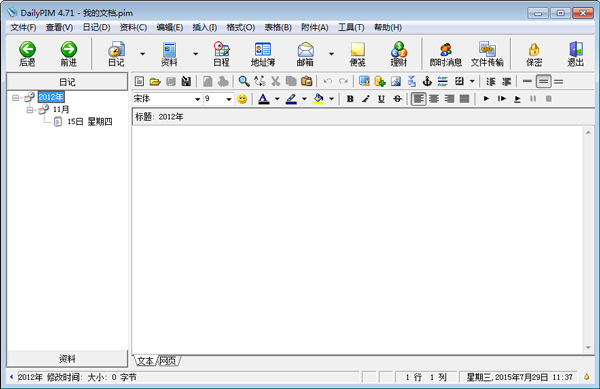This screenshot has height=389, width=600.
Task: Open the 日记 diary module icon
Action: point(116,54)
